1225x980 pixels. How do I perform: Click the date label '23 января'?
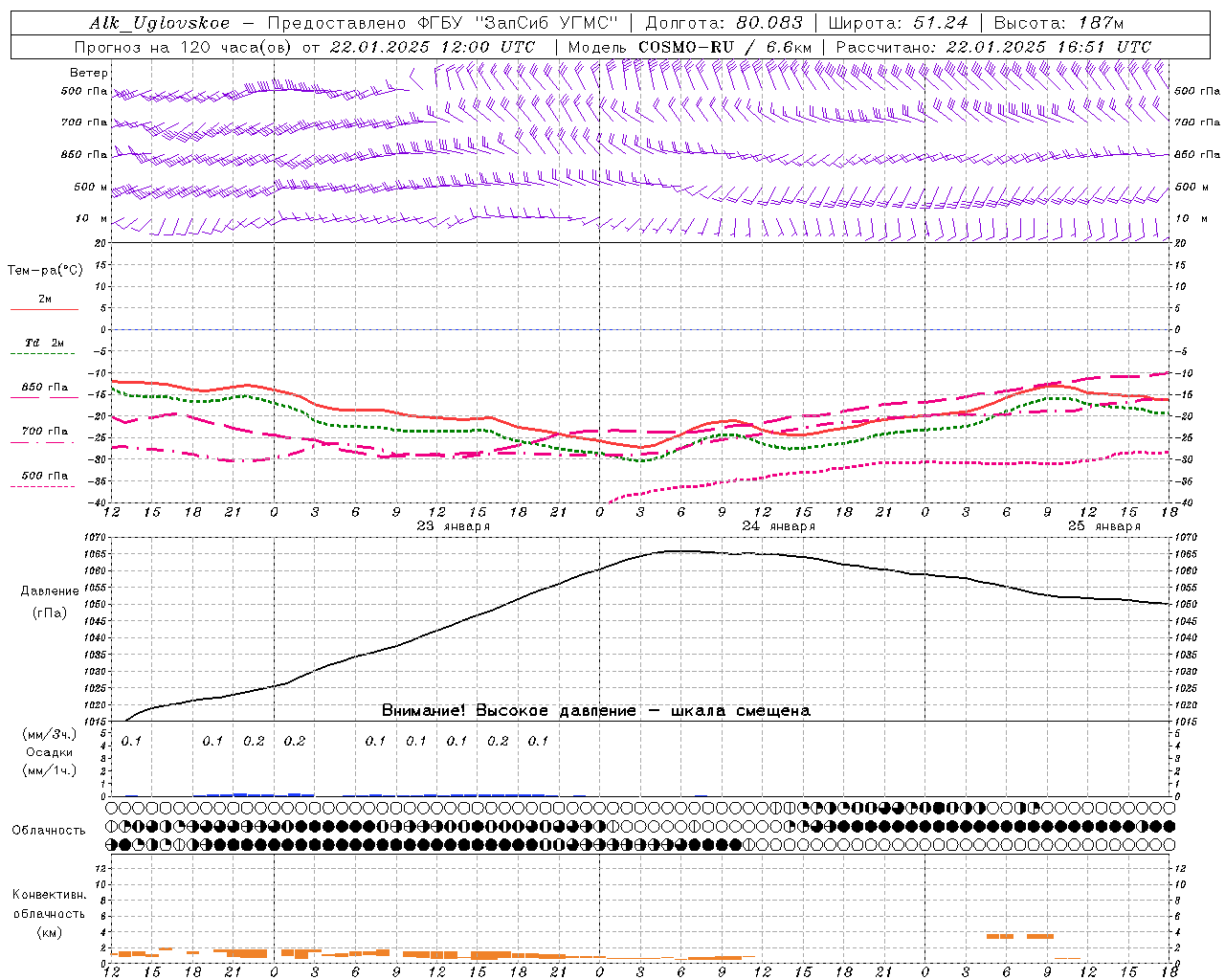[453, 526]
